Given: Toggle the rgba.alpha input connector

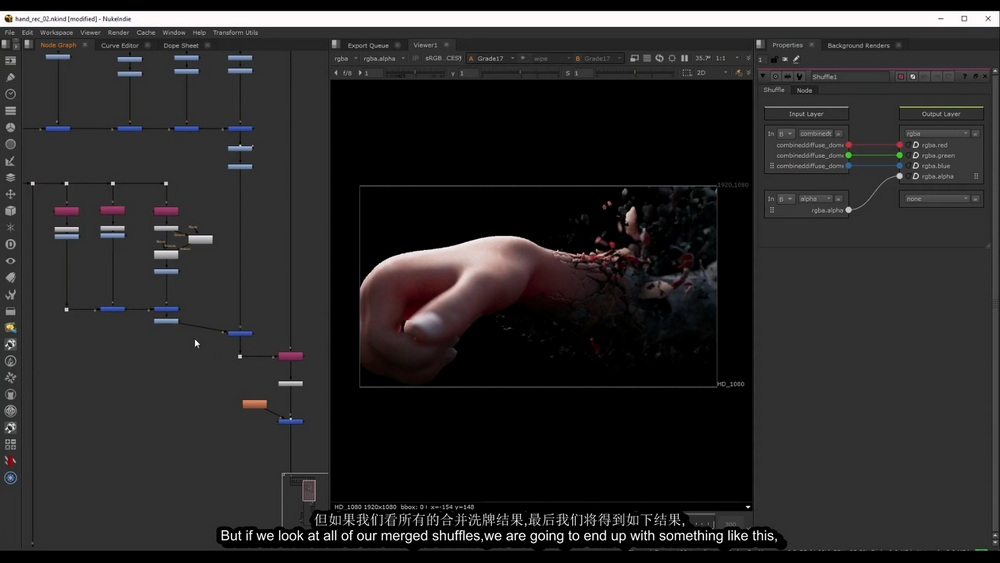Looking at the screenshot, I should tap(849, 210).
